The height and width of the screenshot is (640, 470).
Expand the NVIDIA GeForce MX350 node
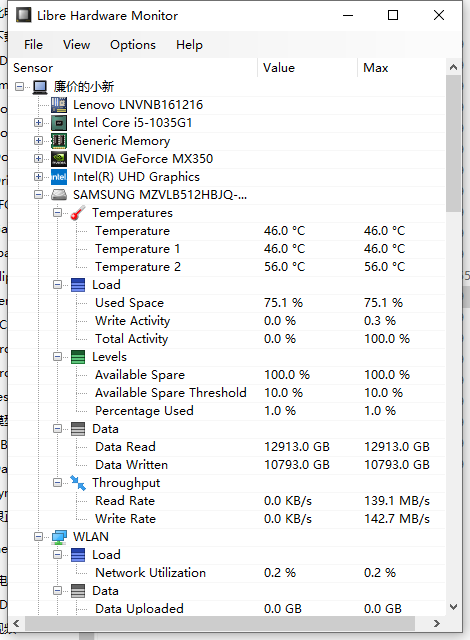click(38, 158)
